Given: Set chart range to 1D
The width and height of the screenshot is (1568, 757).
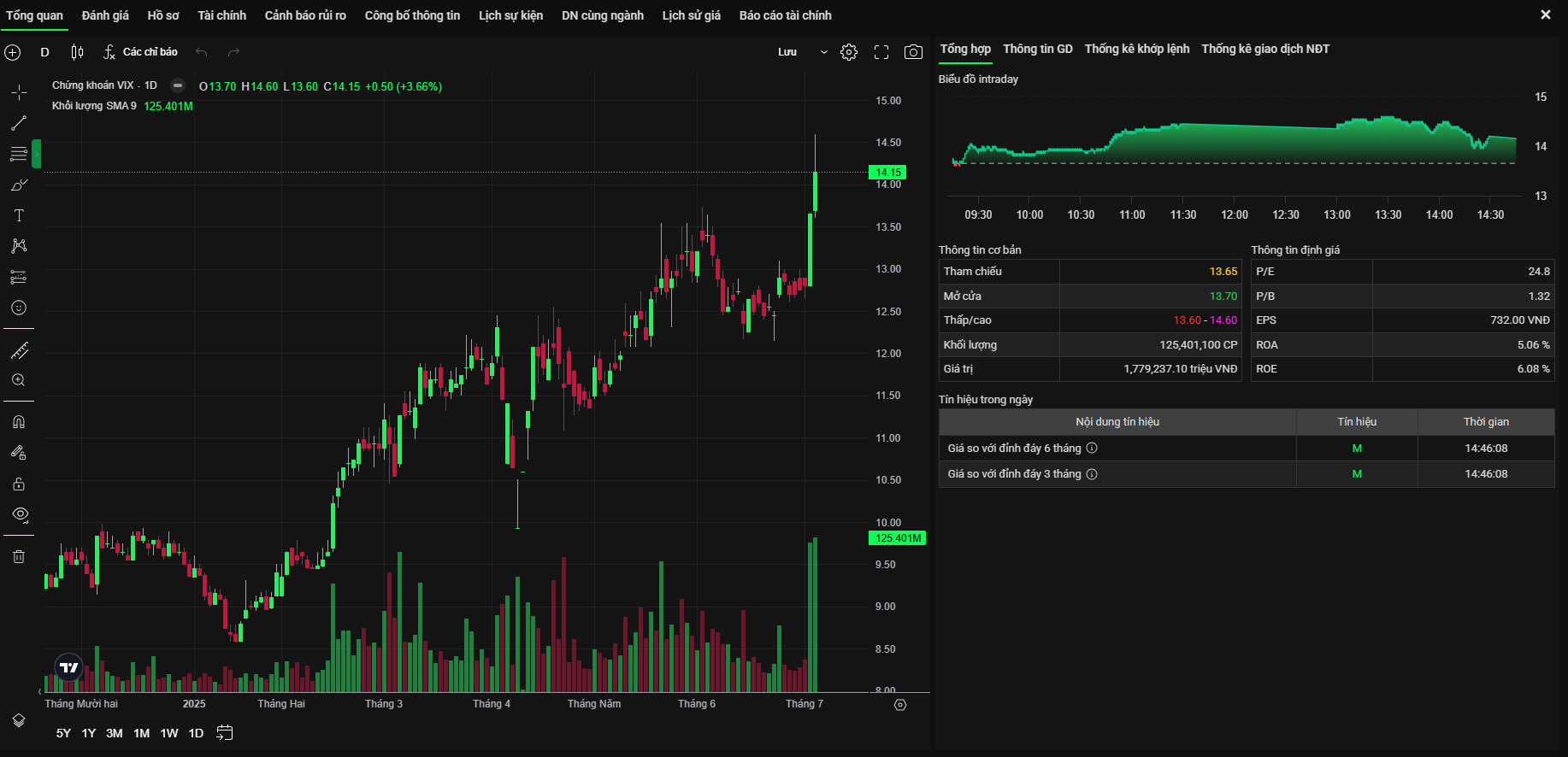Looking at the screenshot, I should pyautogui.click(x=196, y=733).
